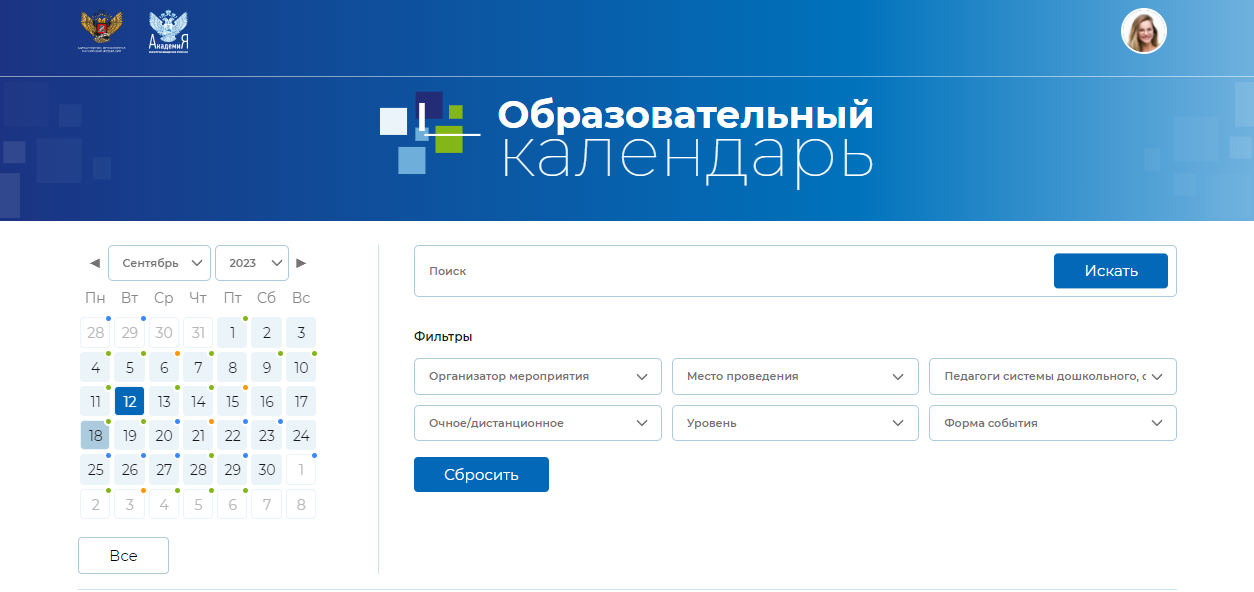The width and height of the screenshot is (1254, 592).
Task: Click the Академия logo in header
Action: point(168,31)
